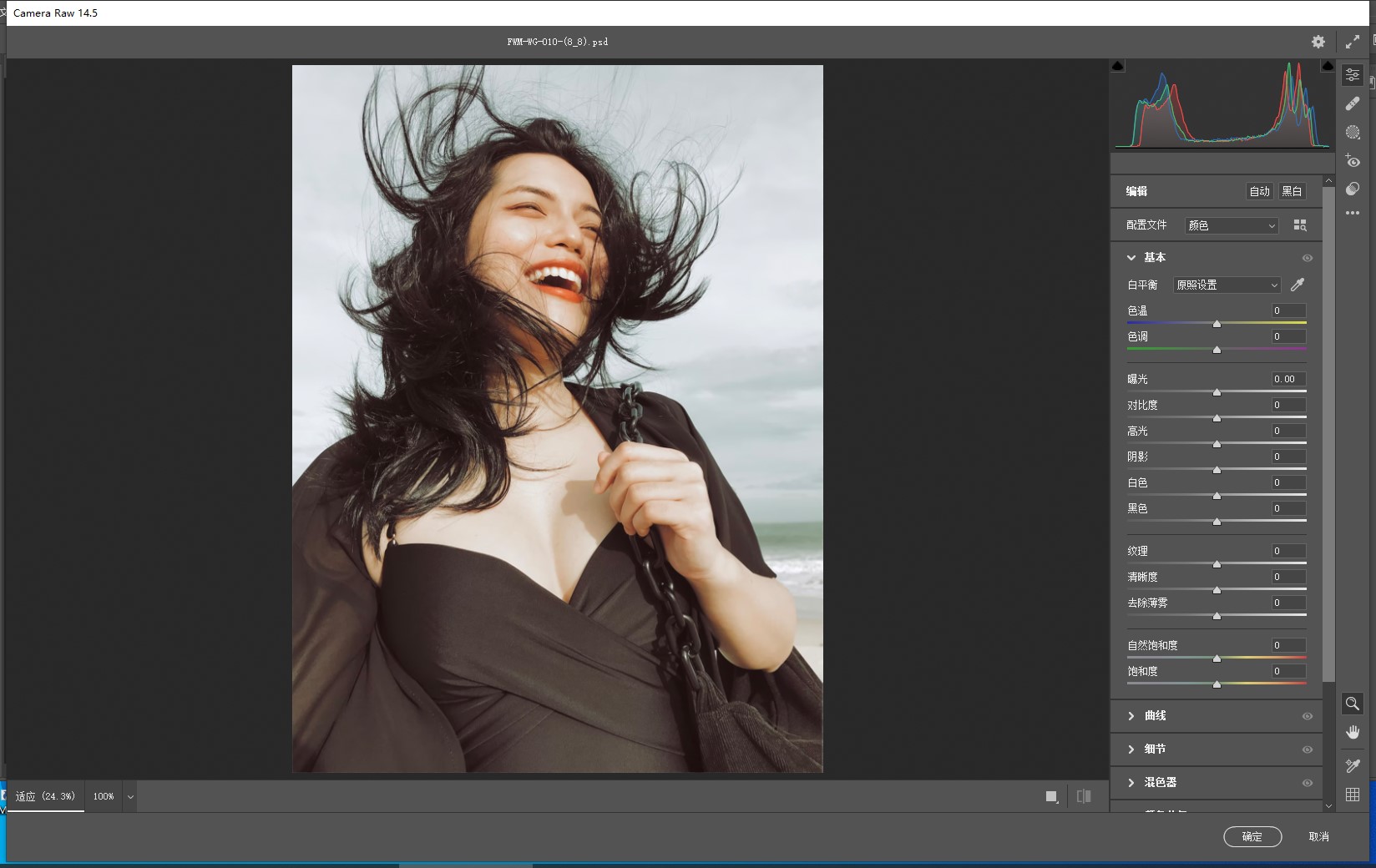Pick the White Balance eyedropper
The image size is (1376, 868).
[x=1298, y=285]
